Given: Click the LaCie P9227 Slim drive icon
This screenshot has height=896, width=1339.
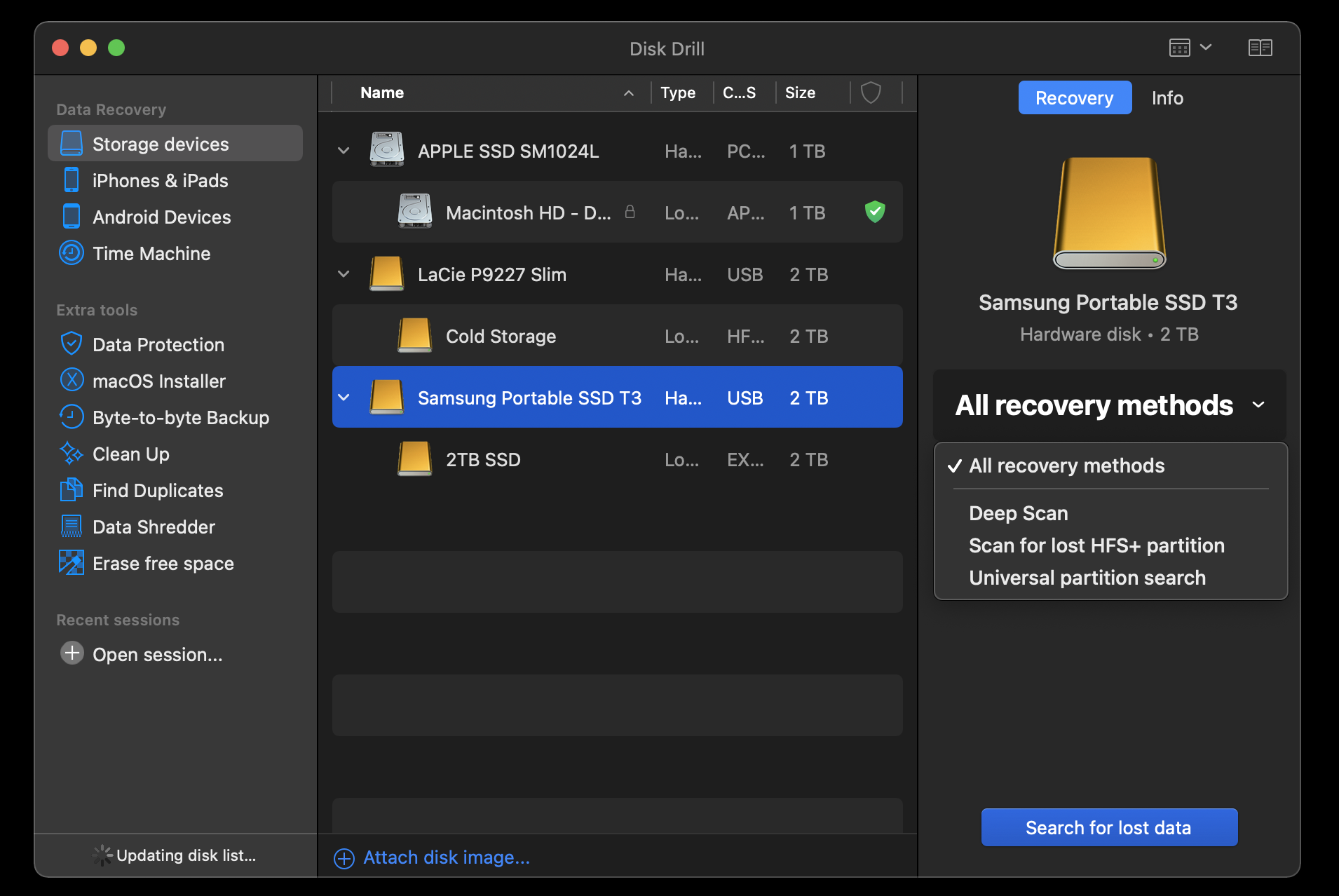Looking at the screenshot, I should 387,273.
